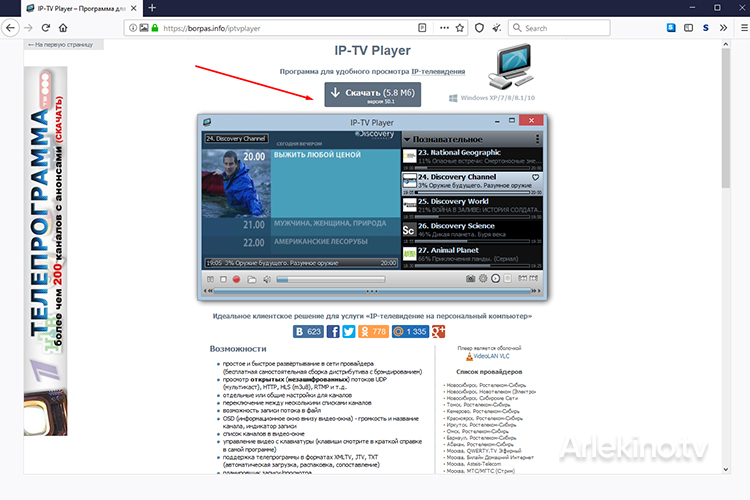The height and width of the screenshot is (500, 750).
Task: Expand more toolbar items chevron
Action: (x=723, y=28)
